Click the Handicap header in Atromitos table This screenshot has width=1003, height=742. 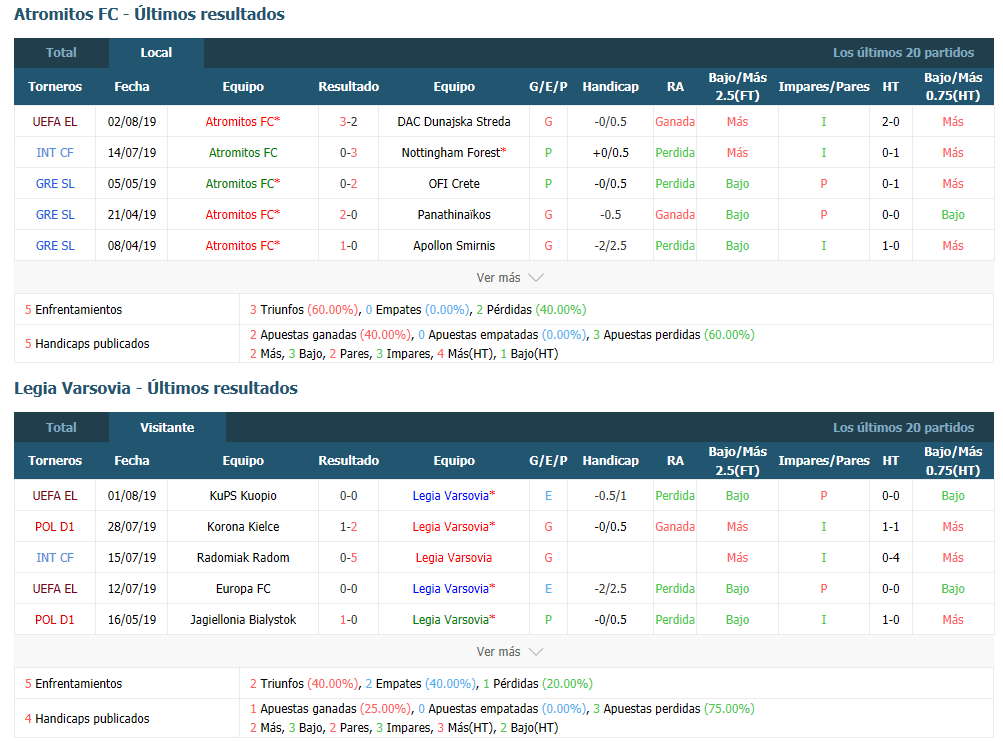point(611,87)
